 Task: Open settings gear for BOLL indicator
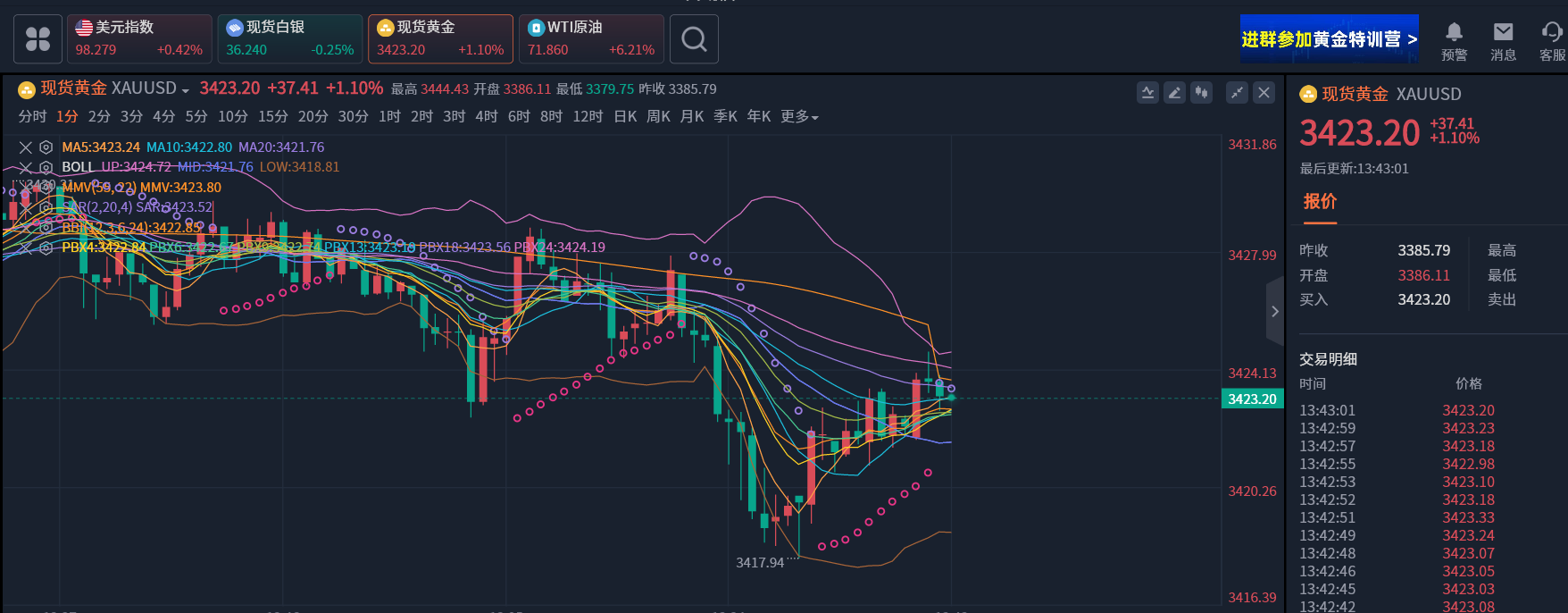(x=46, y=167)
